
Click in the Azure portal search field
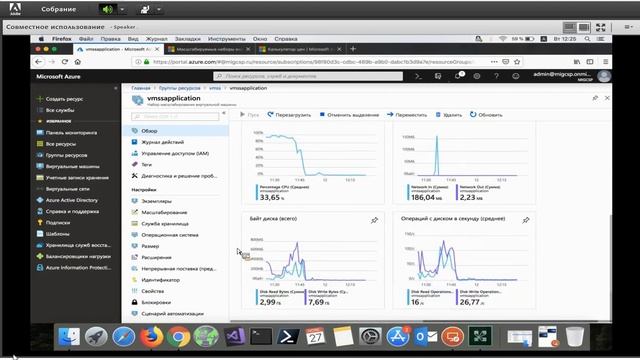[x=308, y=76]
